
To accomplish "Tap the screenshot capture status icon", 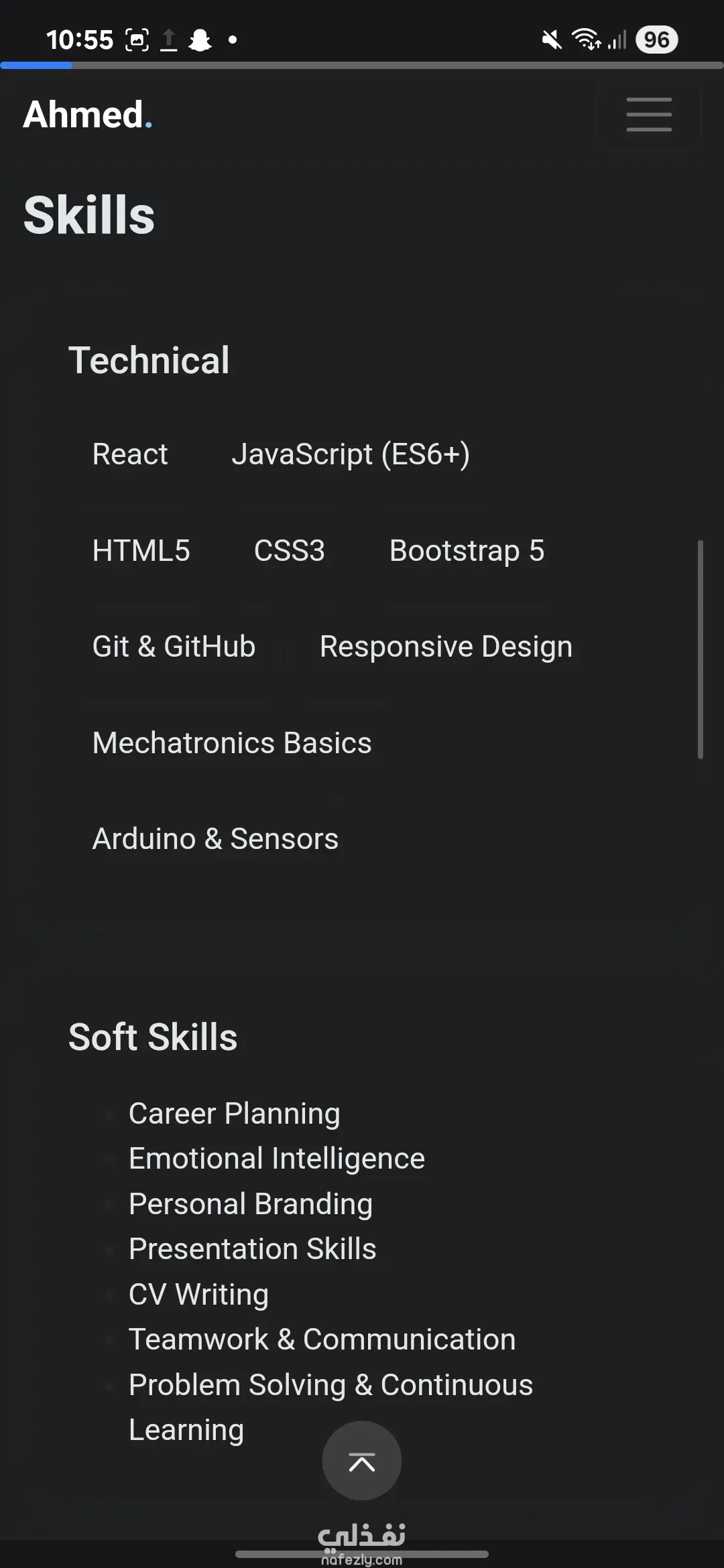I will 137,40.
